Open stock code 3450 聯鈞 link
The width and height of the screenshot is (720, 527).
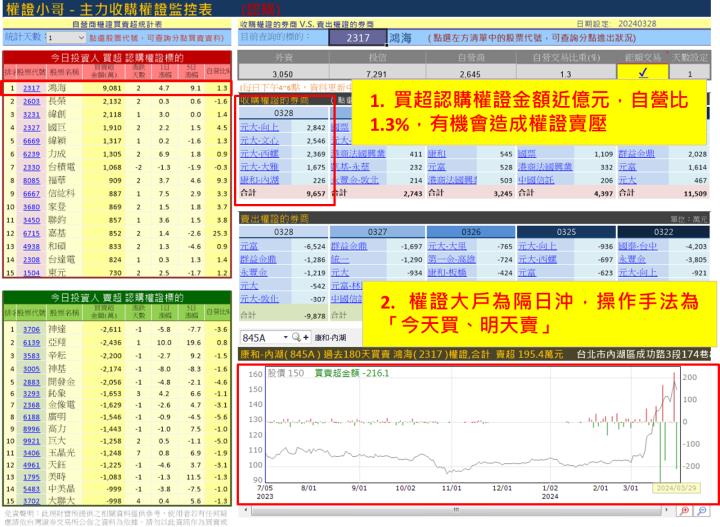point(32,220)
